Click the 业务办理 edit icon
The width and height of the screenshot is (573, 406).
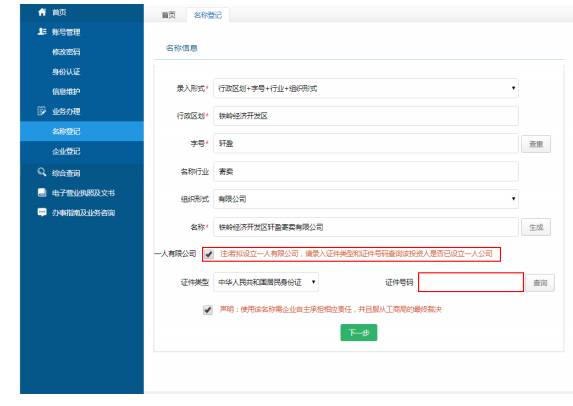click(42, 111)
